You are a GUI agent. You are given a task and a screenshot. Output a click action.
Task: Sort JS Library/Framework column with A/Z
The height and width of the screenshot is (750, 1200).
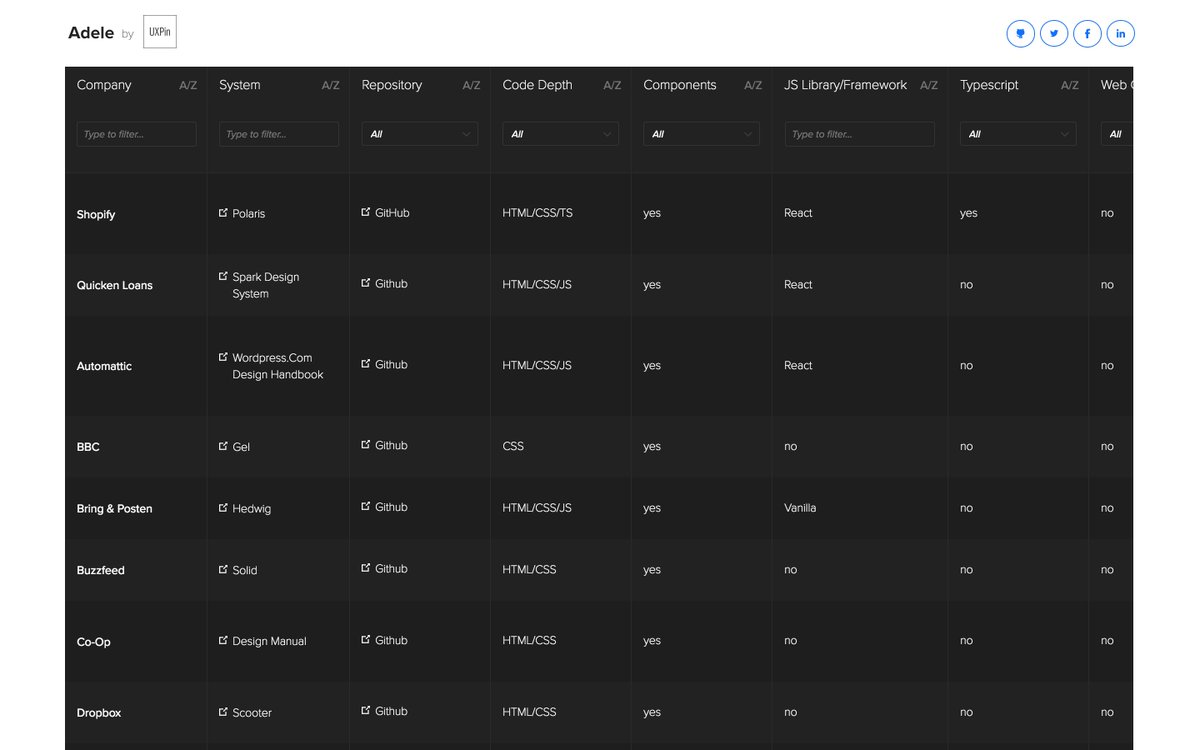[929, 86]
